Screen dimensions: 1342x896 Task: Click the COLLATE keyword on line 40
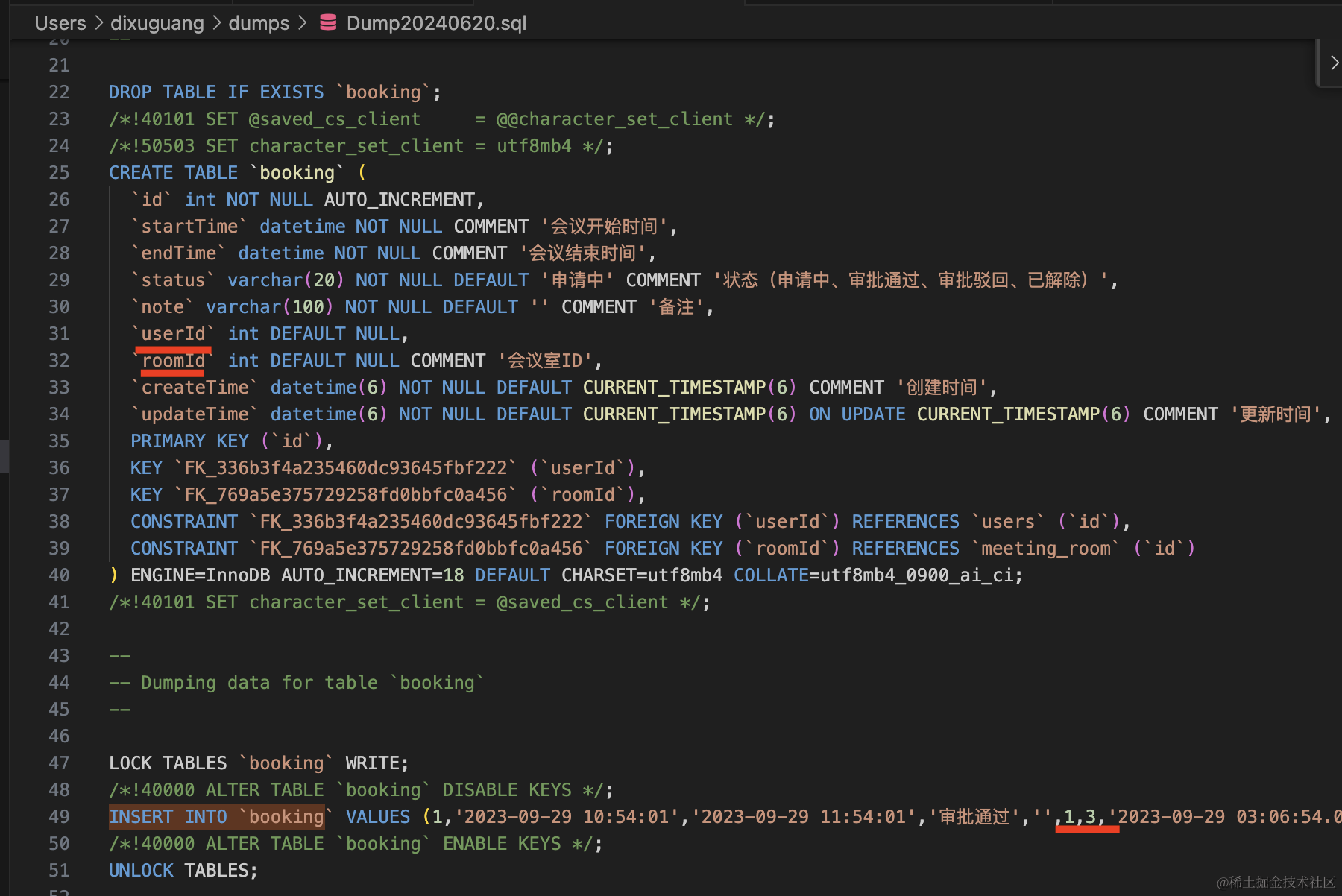click(x=771, y=575)
